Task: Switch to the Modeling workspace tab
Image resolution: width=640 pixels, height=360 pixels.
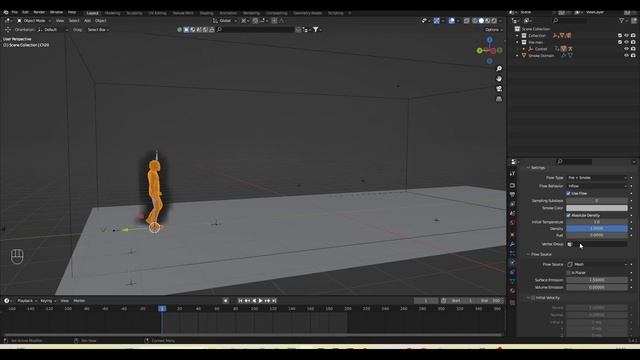Action: [113, 13]
